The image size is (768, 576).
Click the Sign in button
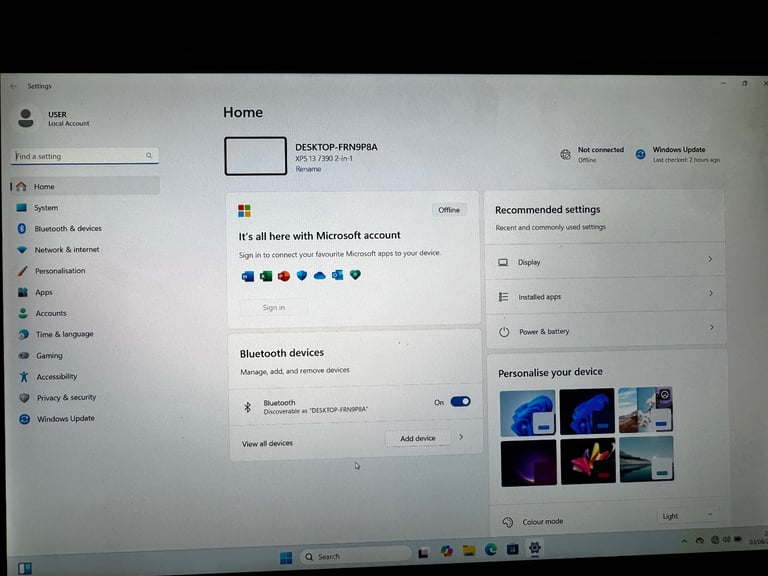pyautogui.click(x=273, y=308)
